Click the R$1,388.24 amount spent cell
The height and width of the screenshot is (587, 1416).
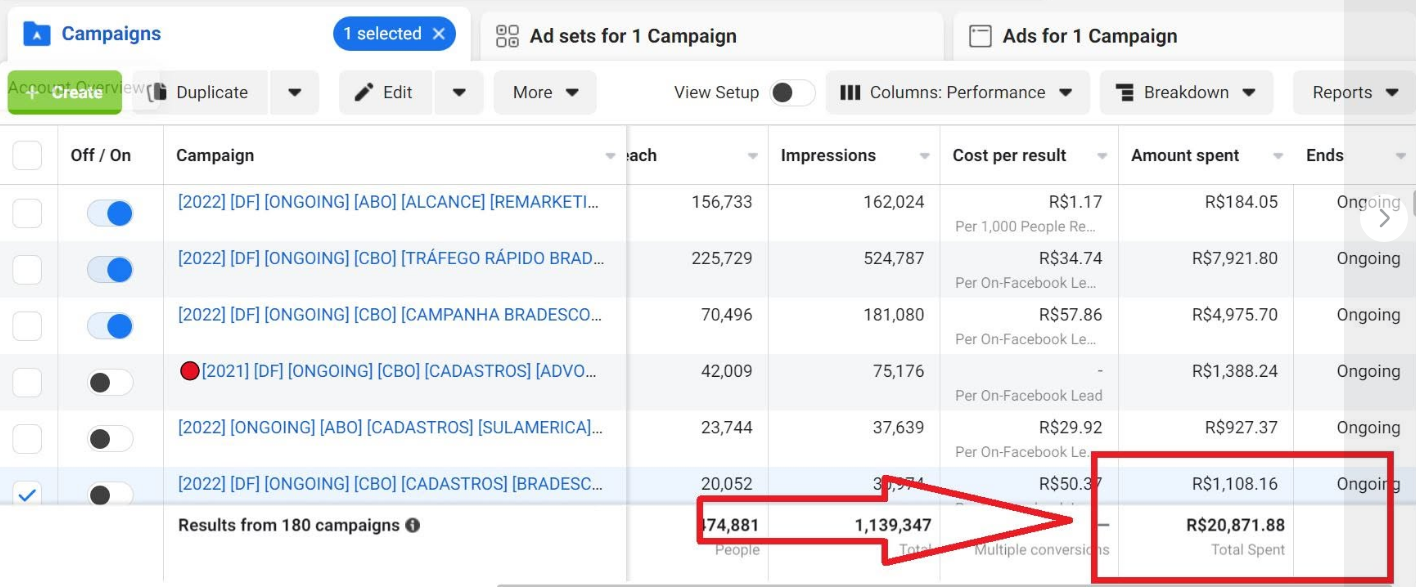[1235, 371]
